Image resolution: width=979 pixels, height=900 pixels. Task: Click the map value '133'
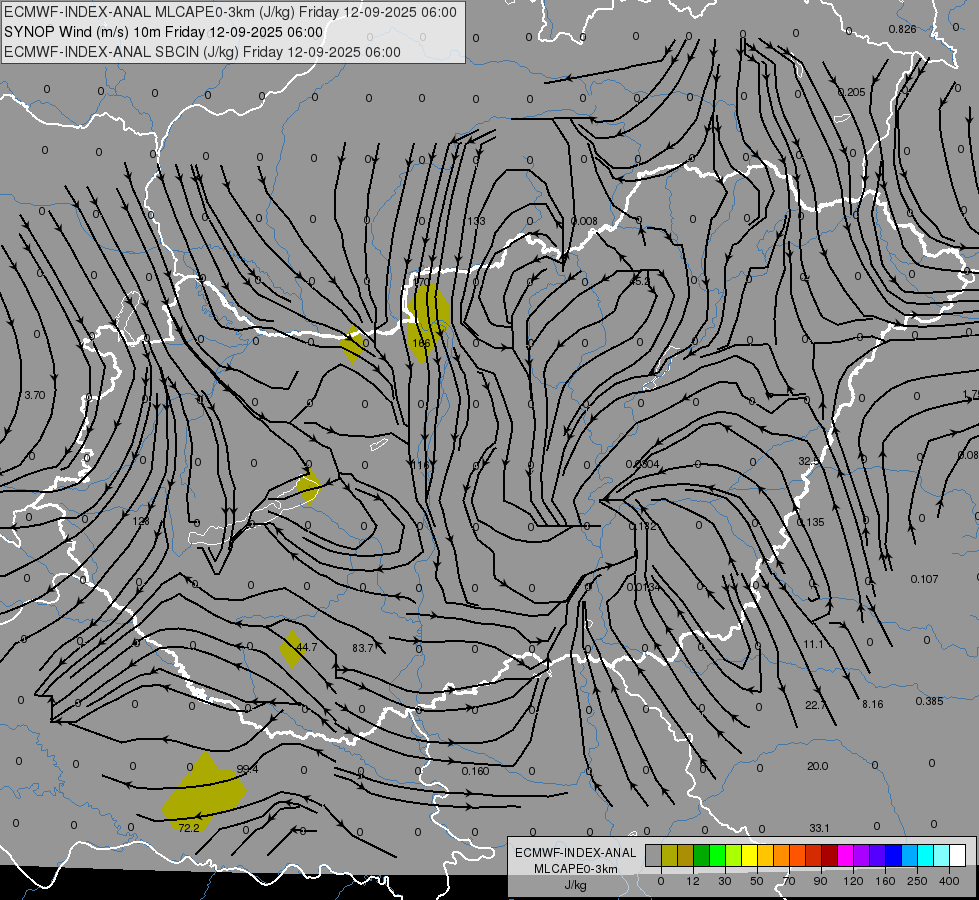coord(476,221)
